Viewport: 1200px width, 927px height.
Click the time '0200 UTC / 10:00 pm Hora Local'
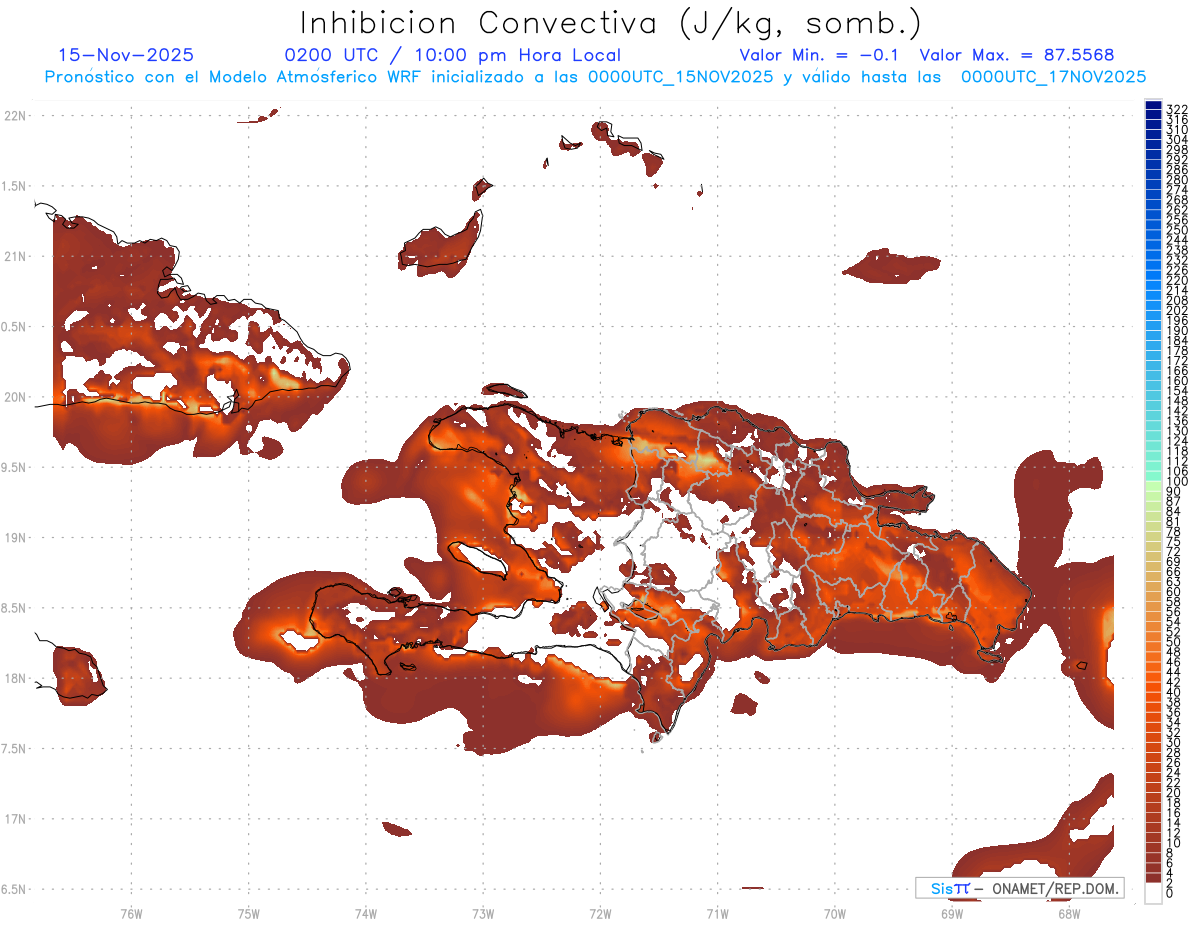(x=452, y=55)
